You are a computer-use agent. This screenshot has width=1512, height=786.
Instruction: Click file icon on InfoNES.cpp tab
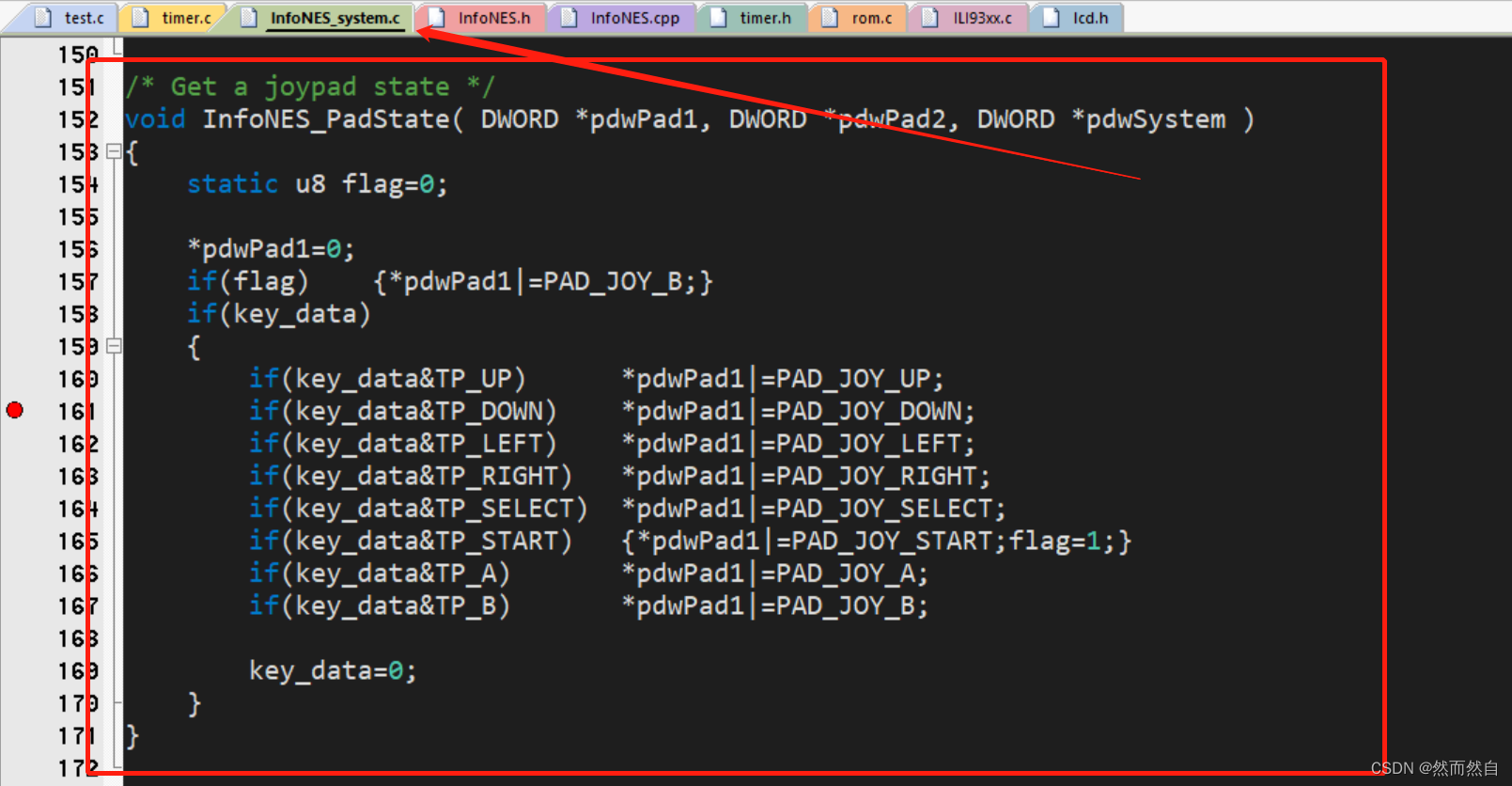click(569, 18)
